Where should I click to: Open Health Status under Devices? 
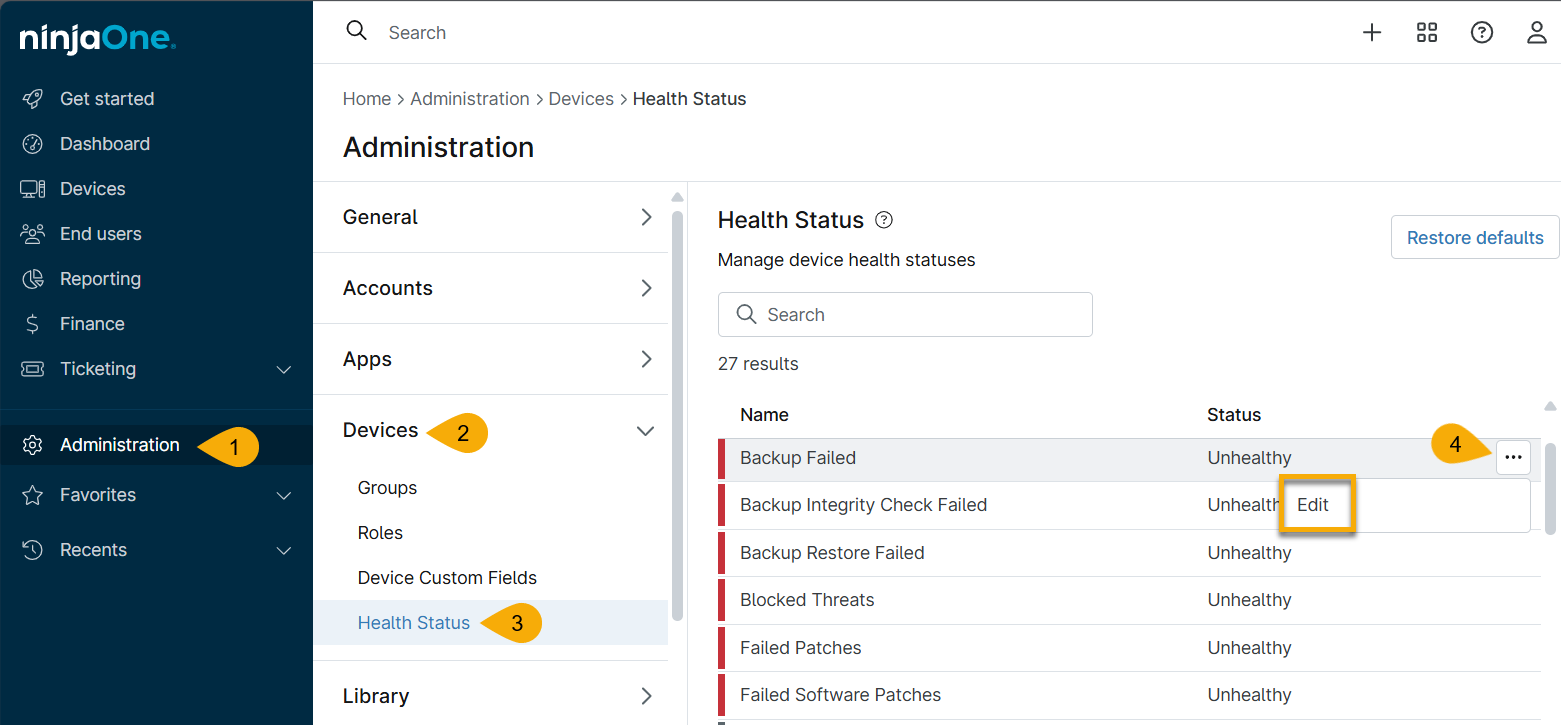pyautogui.click(x=413, y=622)
